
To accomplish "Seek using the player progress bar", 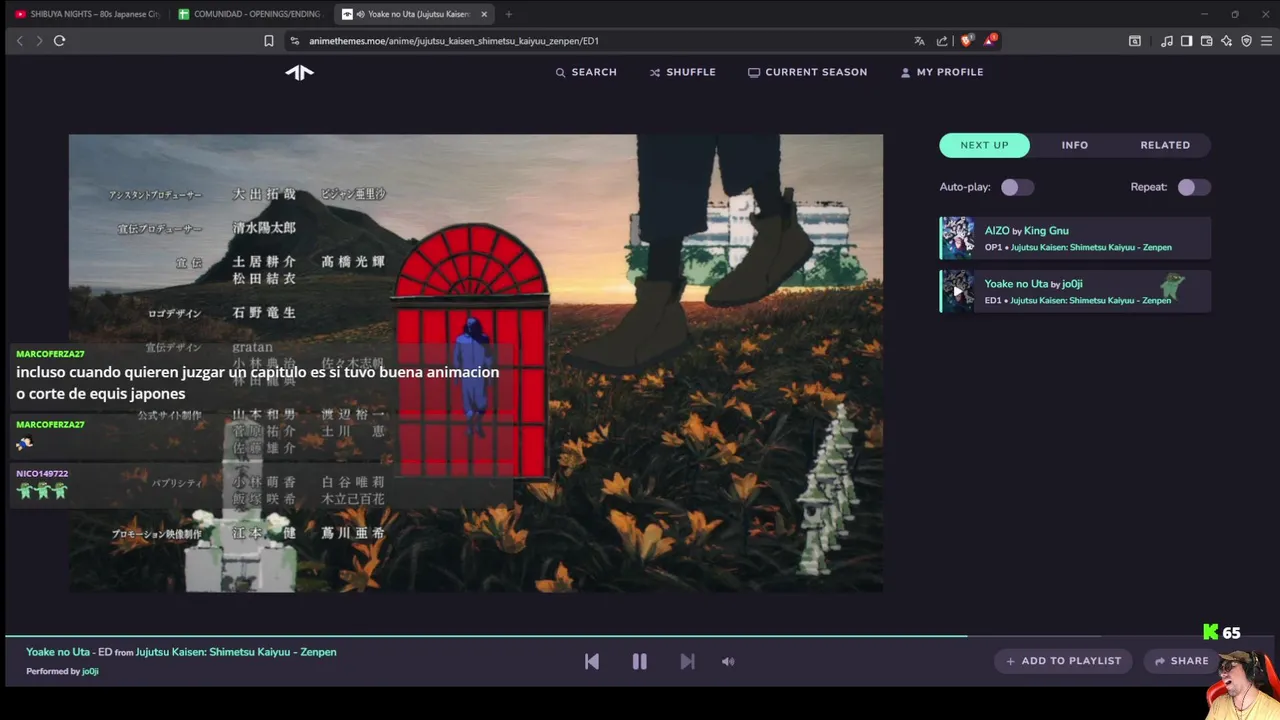I will pos(640,636).
